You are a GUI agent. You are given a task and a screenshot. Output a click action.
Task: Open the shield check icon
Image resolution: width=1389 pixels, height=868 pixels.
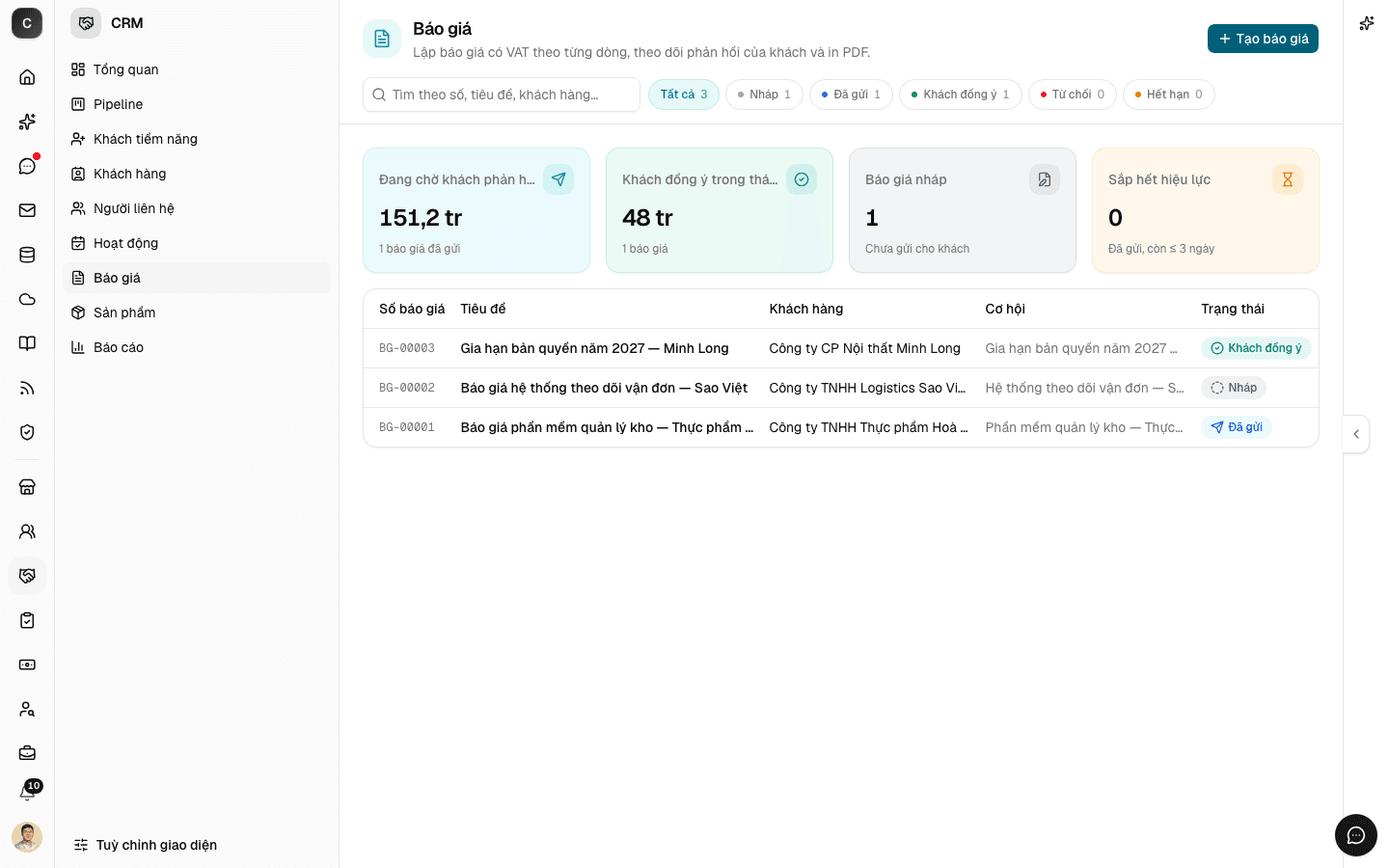click(27, 432)
